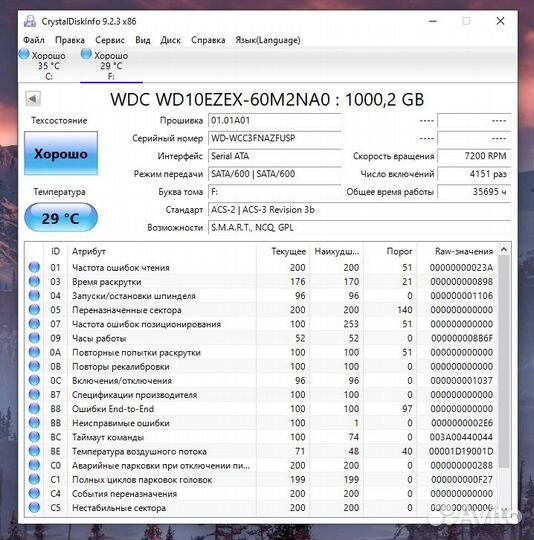Close the CrystalDiskInfo window
534x540 pixels.
tap(500, 21)
